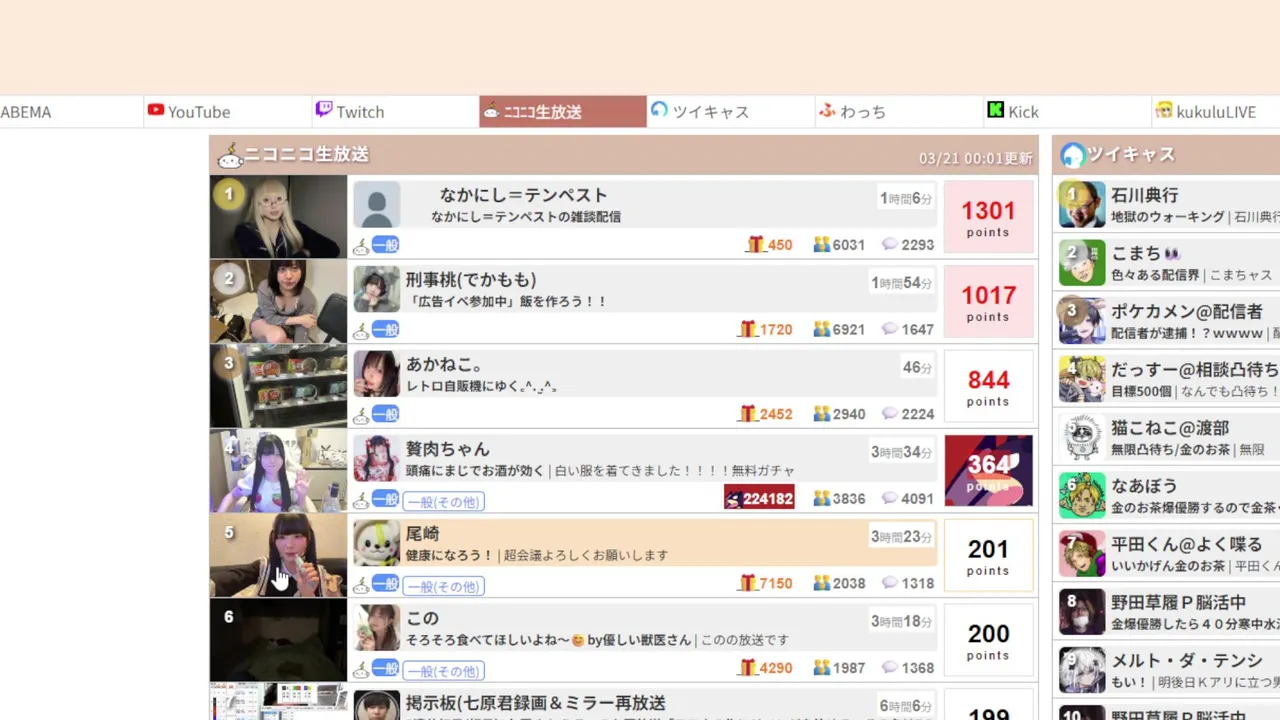Open 刑事桃(でかもも) channel name
The image size is (1280, 720).
click(x=471, y=280)
